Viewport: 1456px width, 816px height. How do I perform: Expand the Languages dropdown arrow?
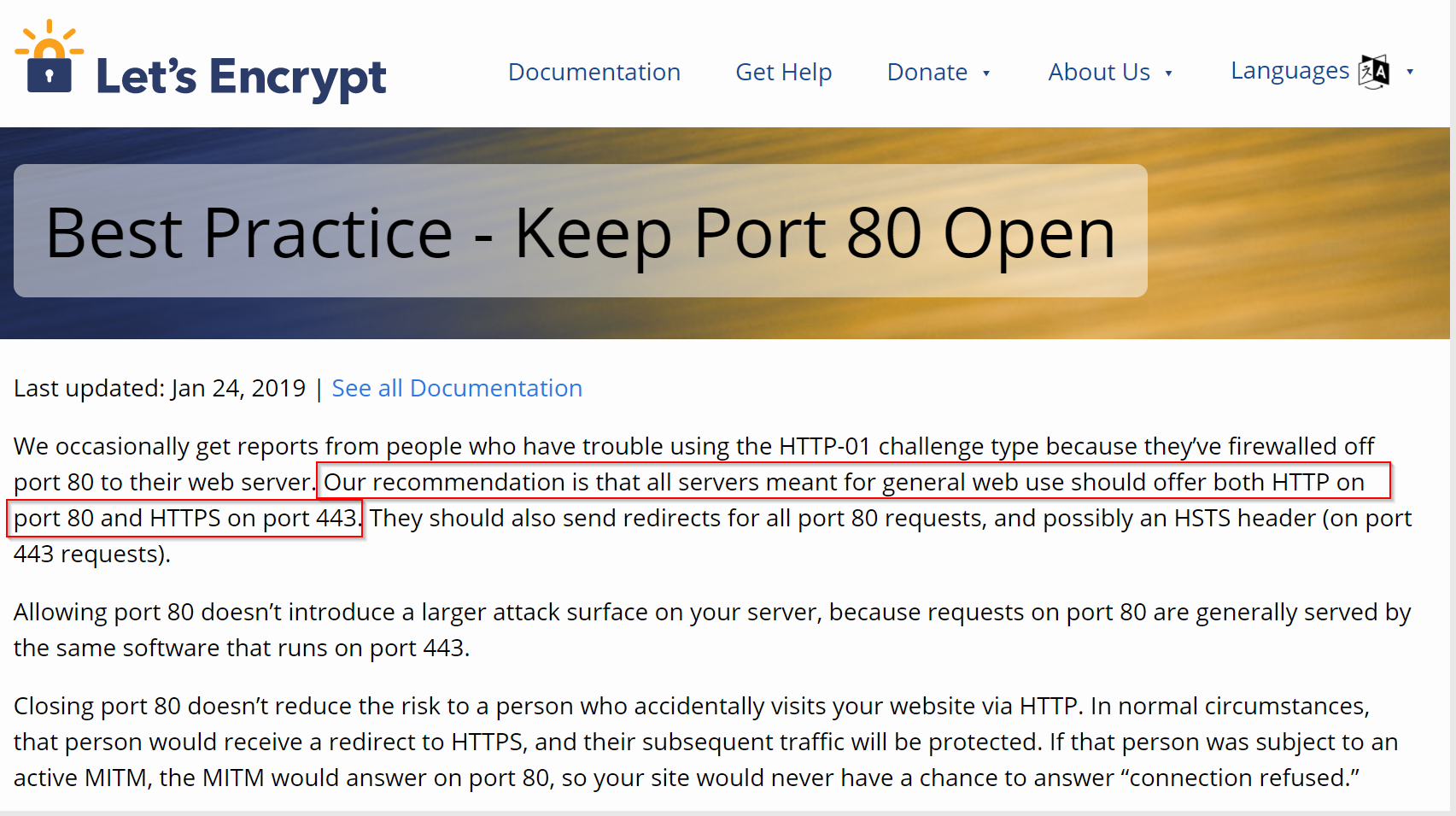pos(1410,72)
